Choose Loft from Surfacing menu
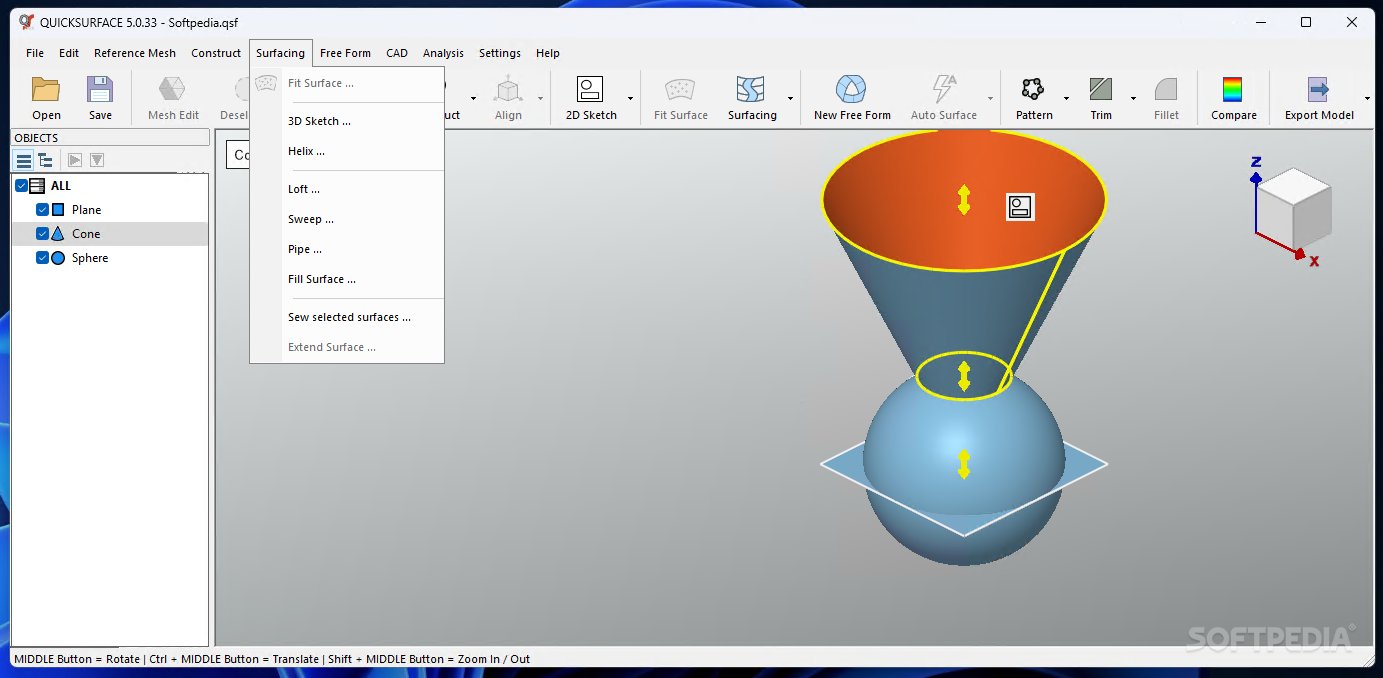 347,189
